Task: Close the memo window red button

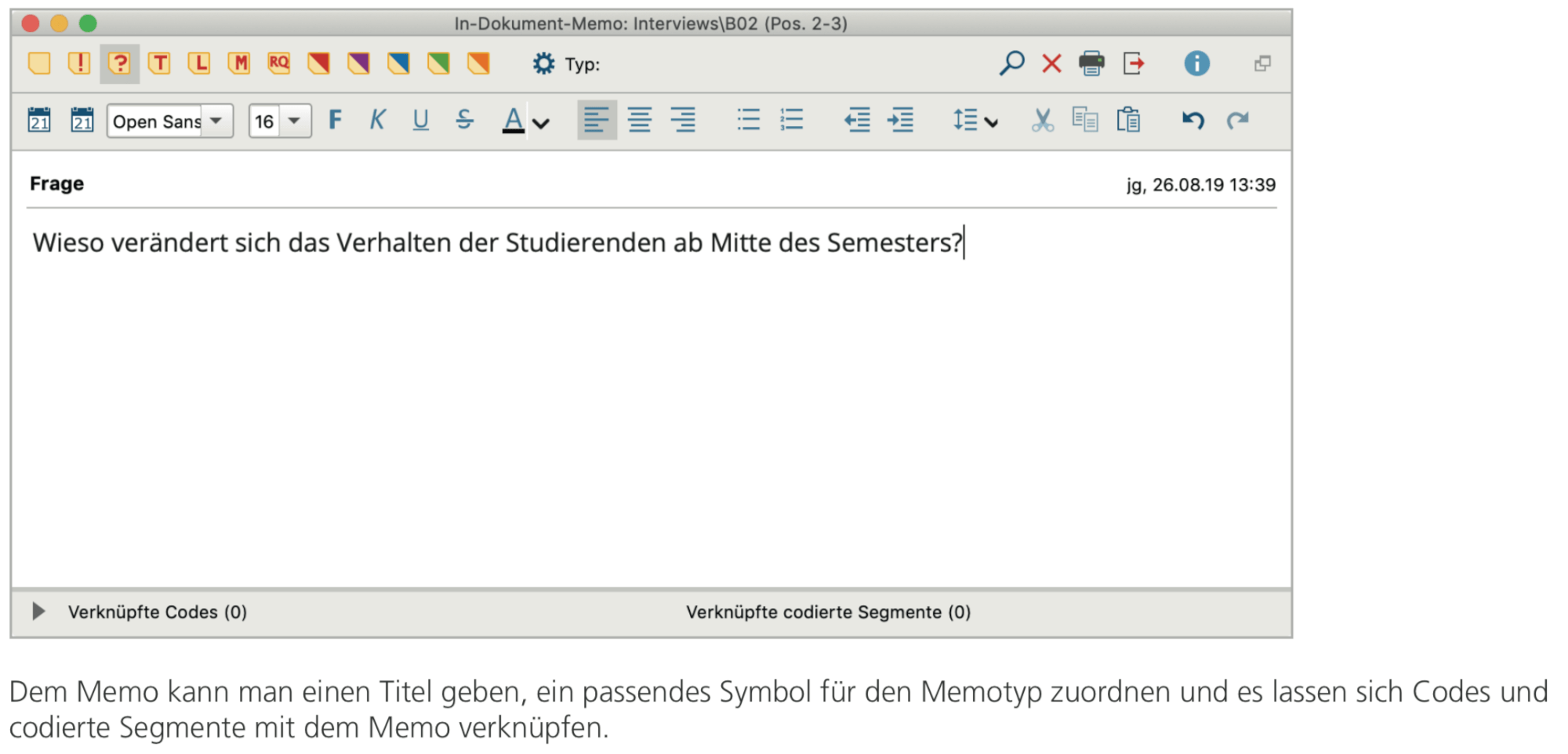Action: pyautogui.click(x=31, y=24)
